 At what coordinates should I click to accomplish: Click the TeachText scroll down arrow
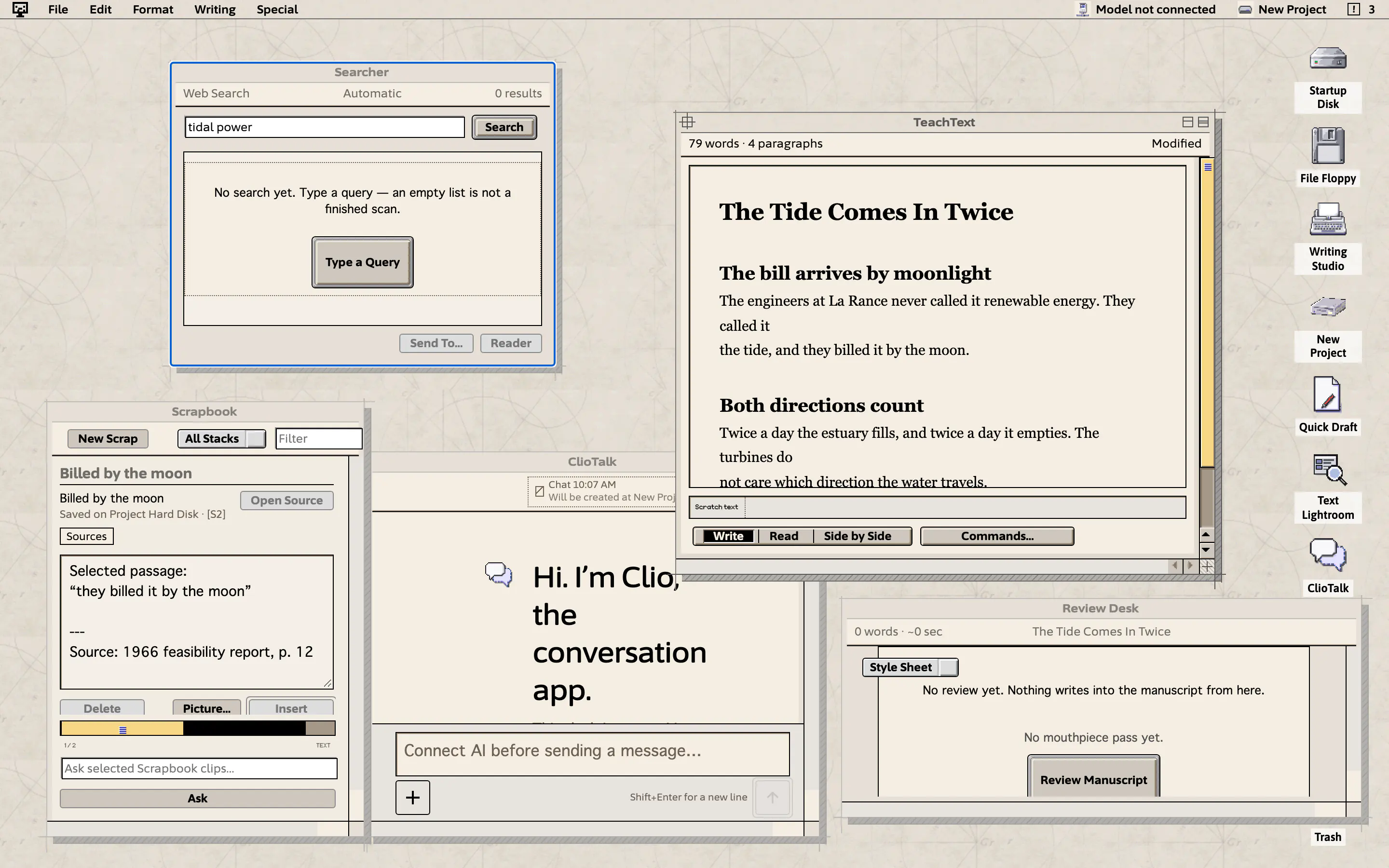[1206, 549]
